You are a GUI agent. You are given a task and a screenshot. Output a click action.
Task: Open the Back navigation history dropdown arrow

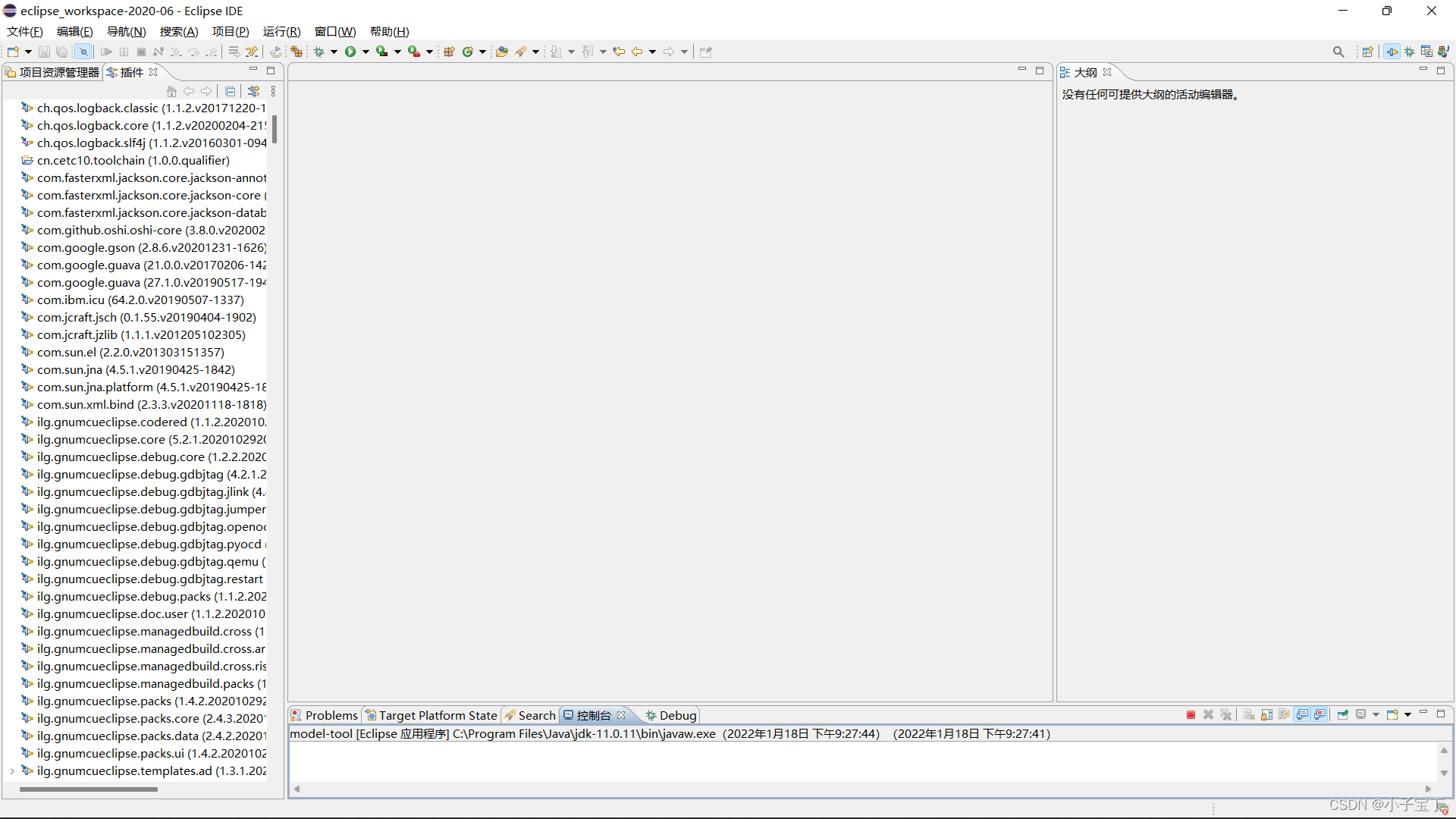pos(652,52)
